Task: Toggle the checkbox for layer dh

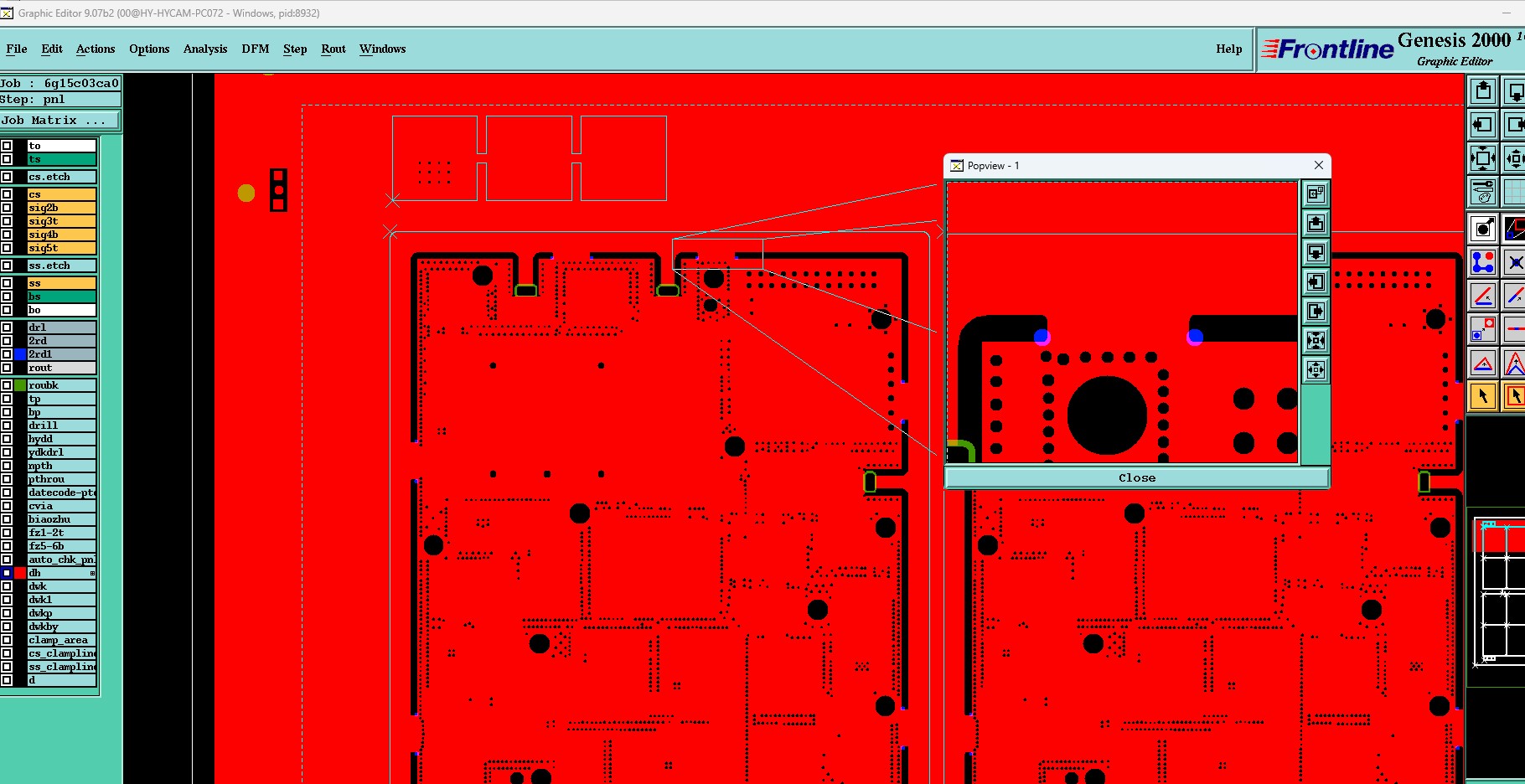Action: coord(7,573)
